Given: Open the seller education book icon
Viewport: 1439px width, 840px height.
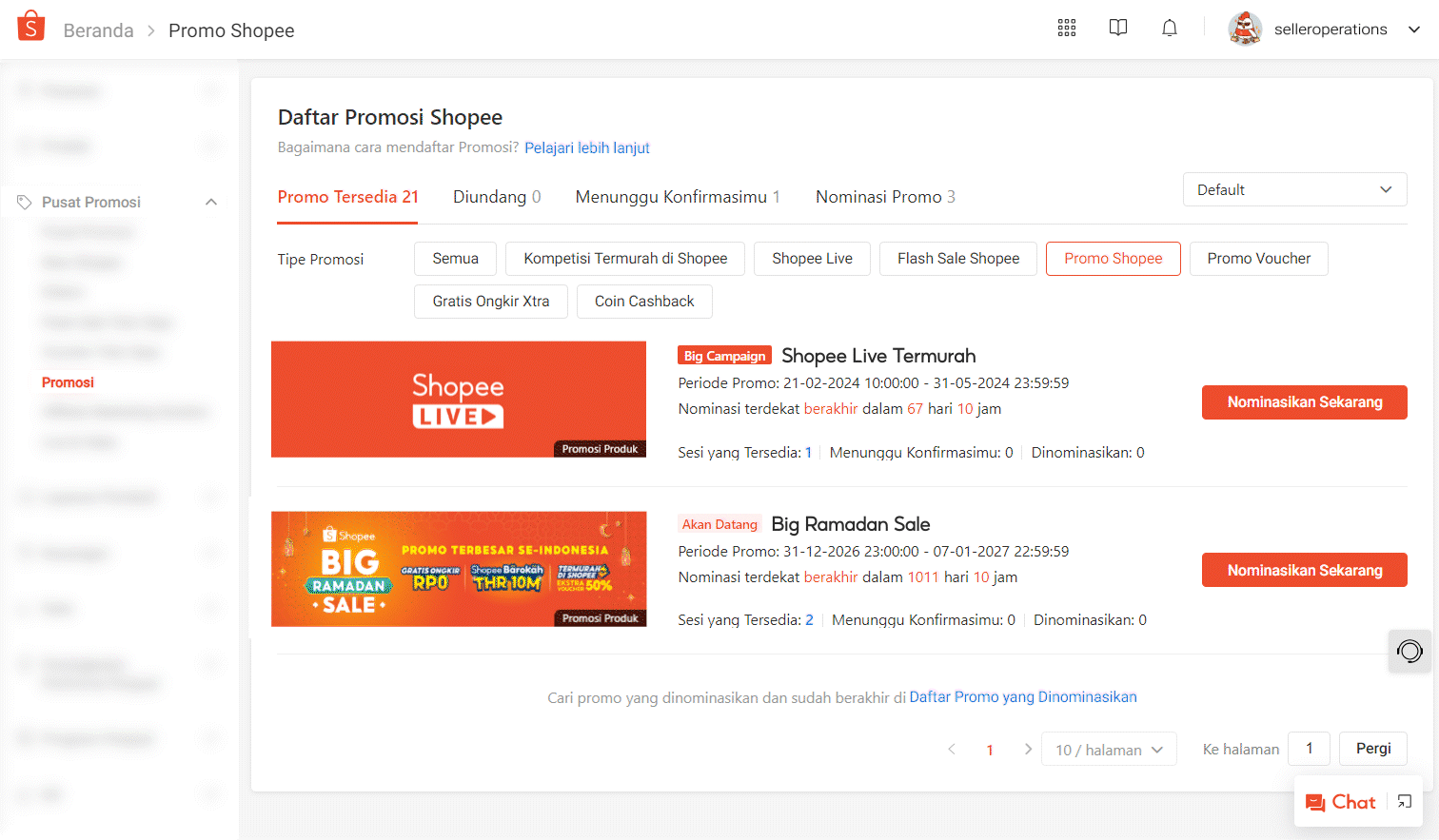Looking at the screenshot, I should coord(1118,28).
